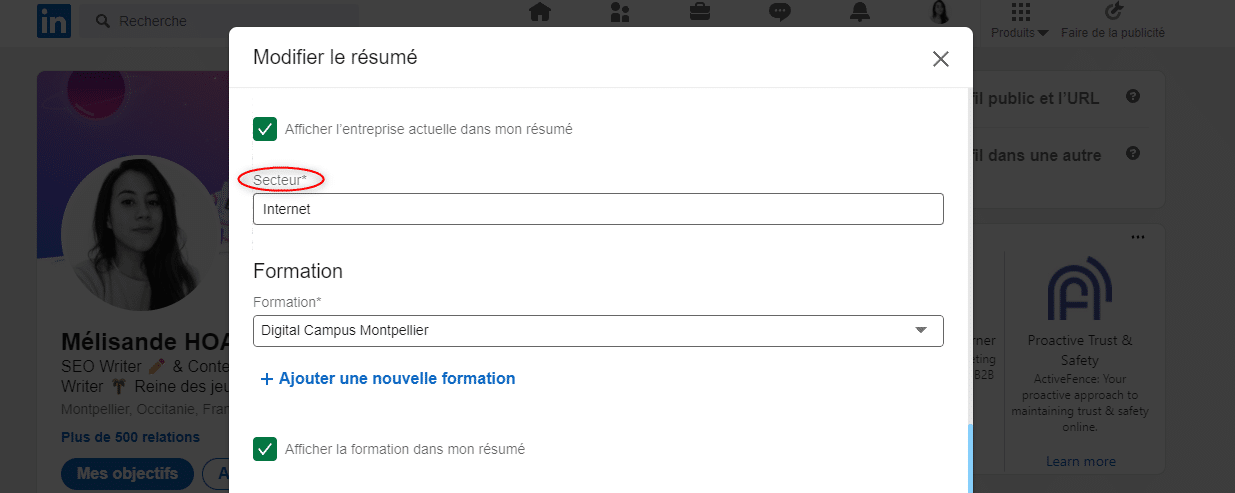The image size is (1235, 493).
Task: Click the Faire de la publicité icon
Action: click(x=1114, y=12)
